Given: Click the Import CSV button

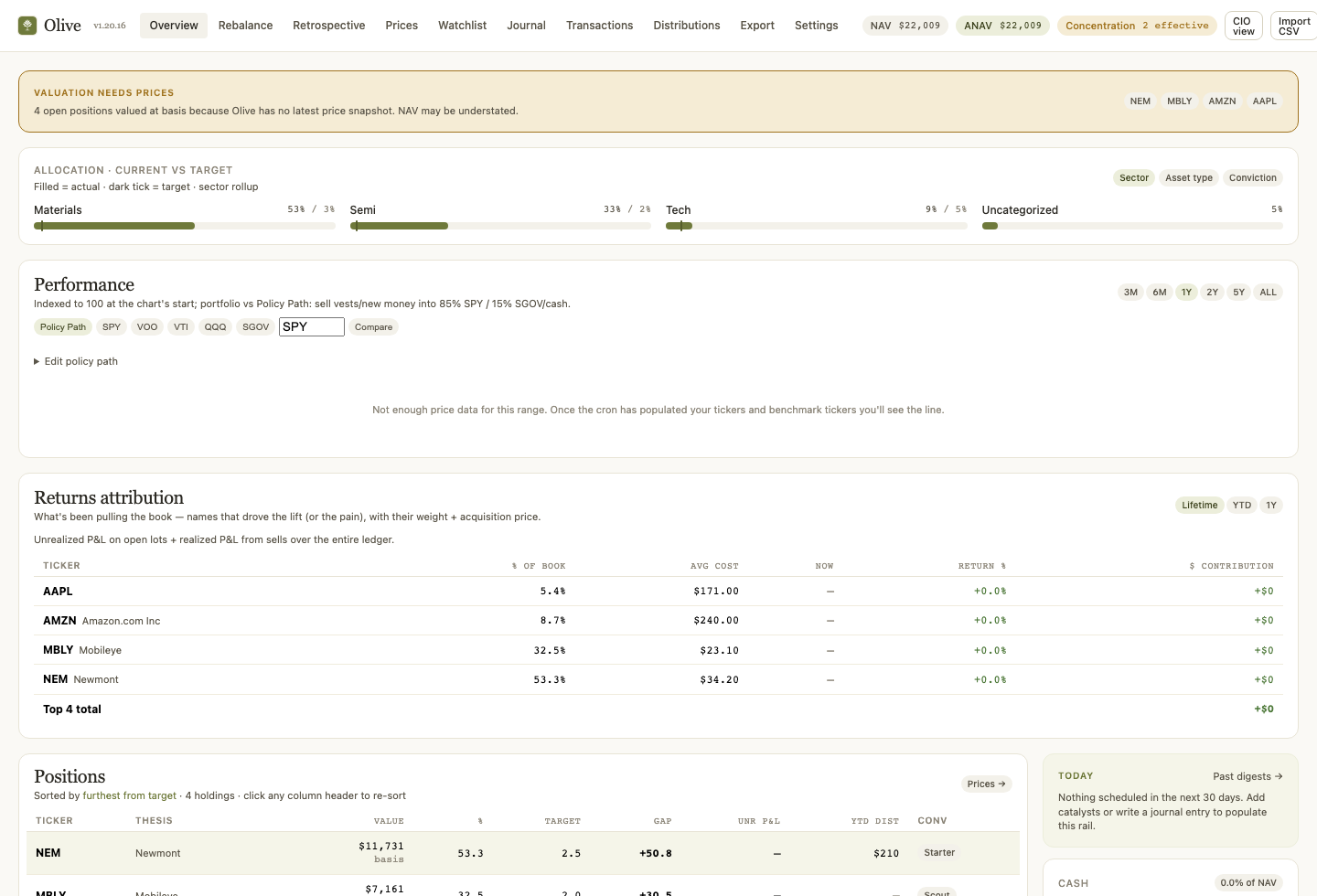Looking at the screenshot, I should [1294, 26].
